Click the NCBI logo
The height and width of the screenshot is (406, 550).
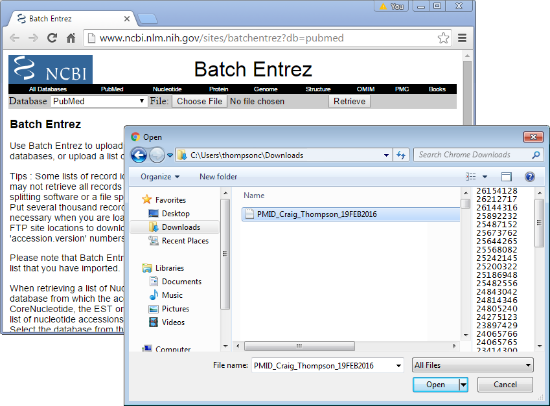coord(51,69)
